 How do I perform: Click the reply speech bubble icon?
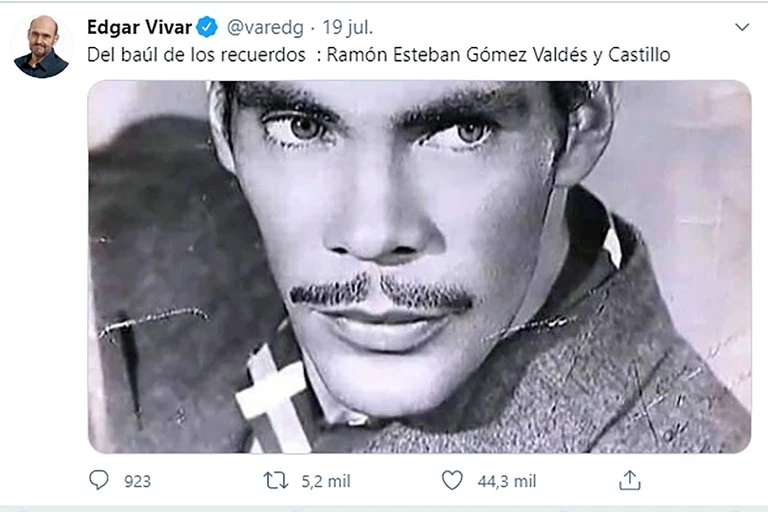pos(98,481)
